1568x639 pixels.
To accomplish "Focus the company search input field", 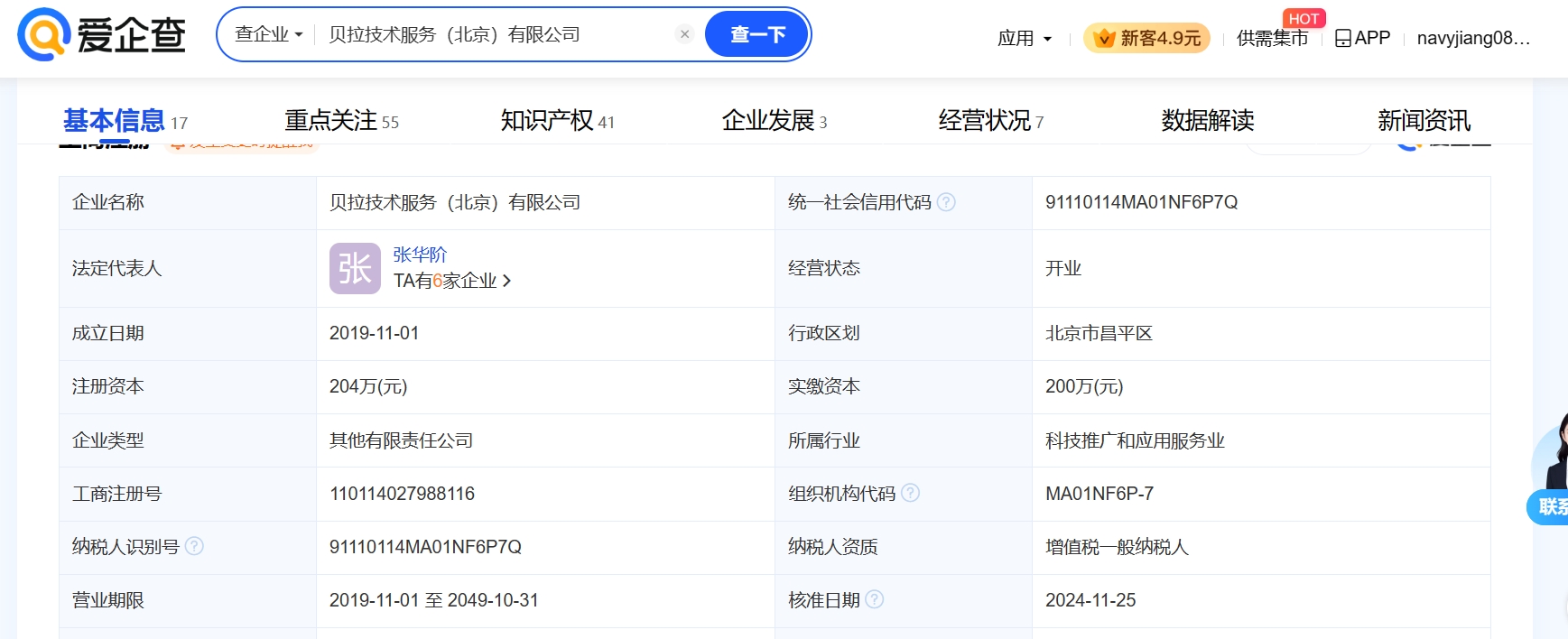I will pos(496,34).
